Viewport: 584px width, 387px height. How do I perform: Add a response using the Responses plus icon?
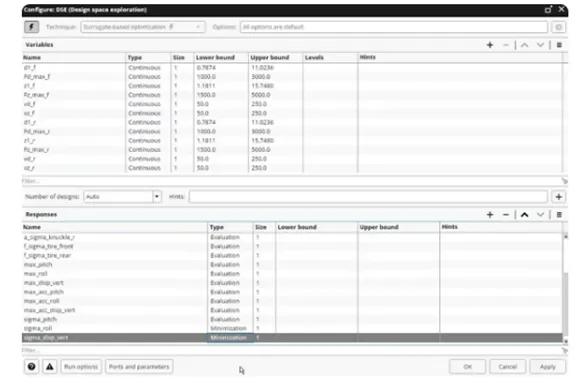pos(490,215)
